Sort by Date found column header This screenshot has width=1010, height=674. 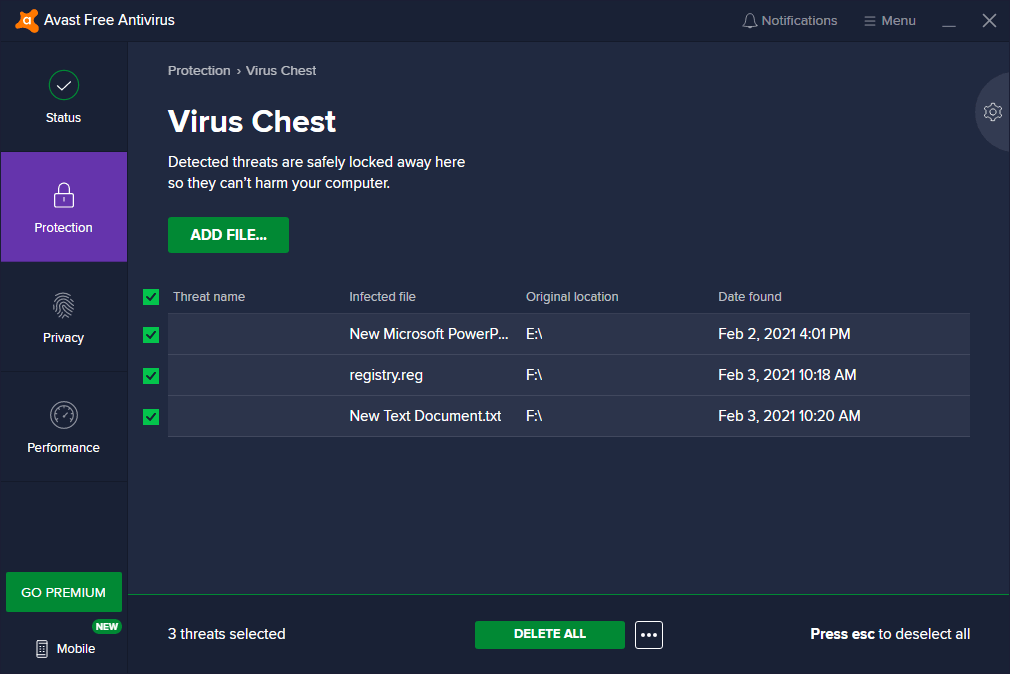point(750,297)
